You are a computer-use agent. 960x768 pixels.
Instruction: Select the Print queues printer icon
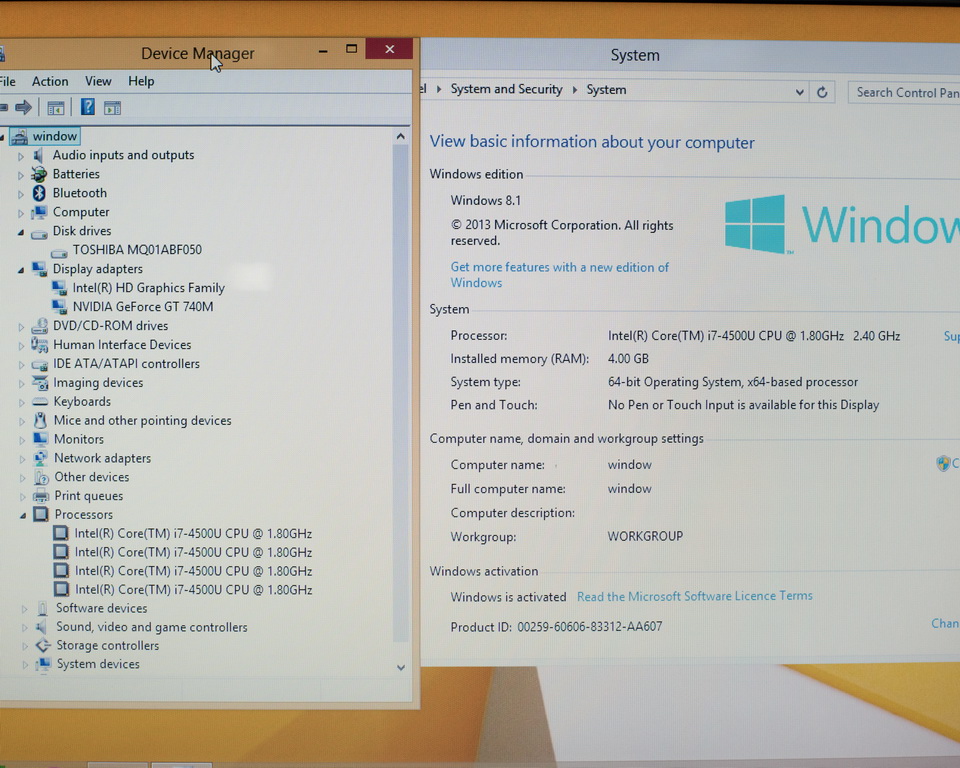(x=42, y=495)
